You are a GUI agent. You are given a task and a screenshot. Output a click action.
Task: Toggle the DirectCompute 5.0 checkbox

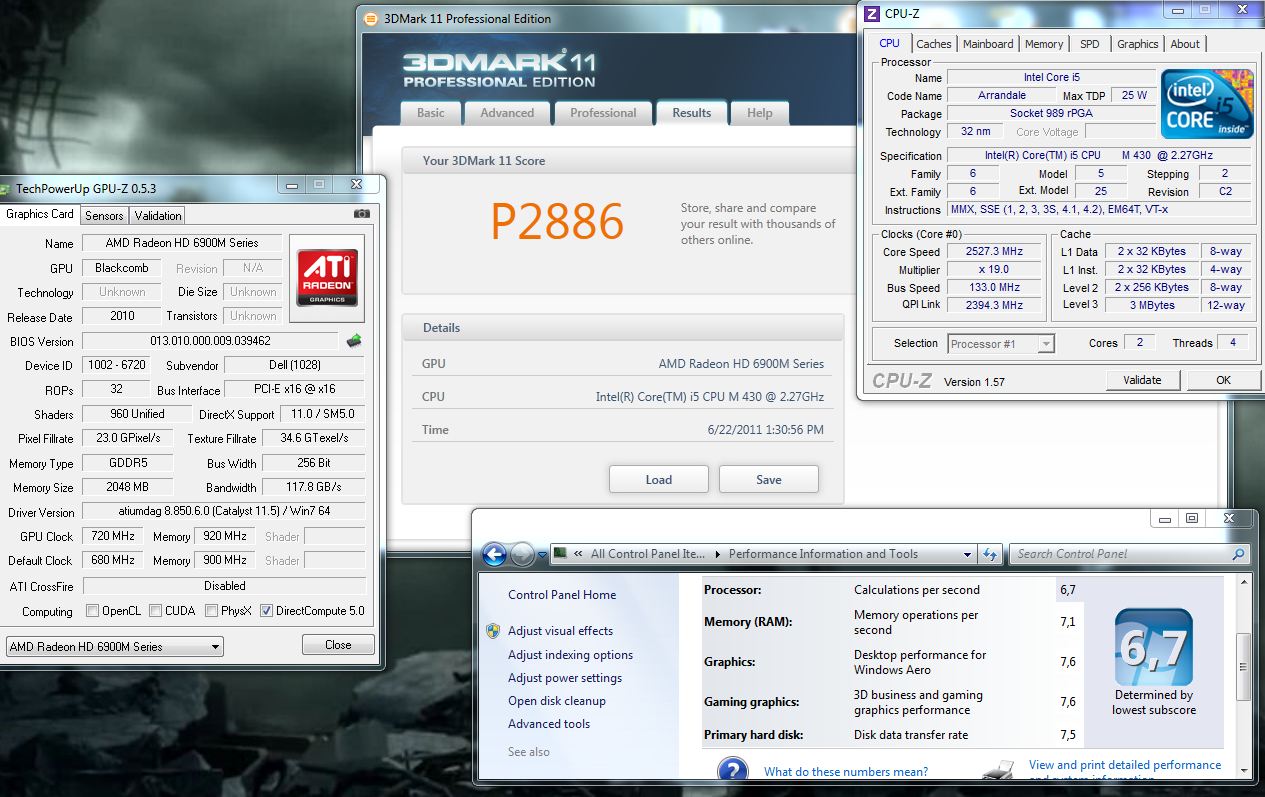pos(266,611)
